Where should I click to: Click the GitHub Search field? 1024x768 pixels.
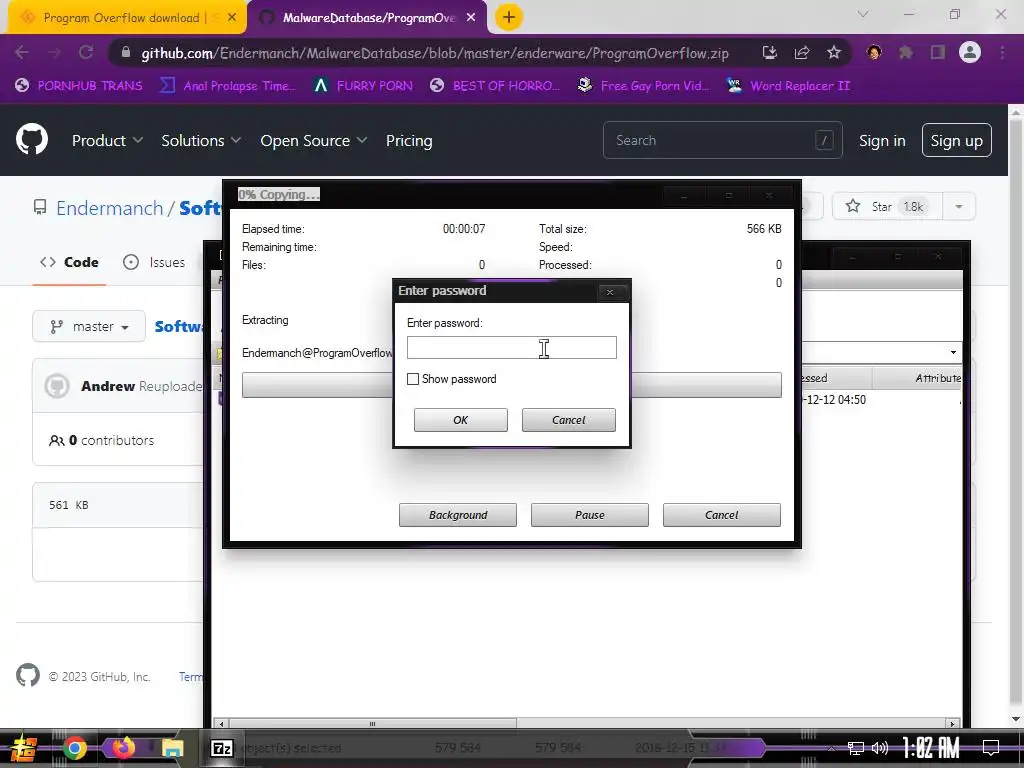[722, 140]
